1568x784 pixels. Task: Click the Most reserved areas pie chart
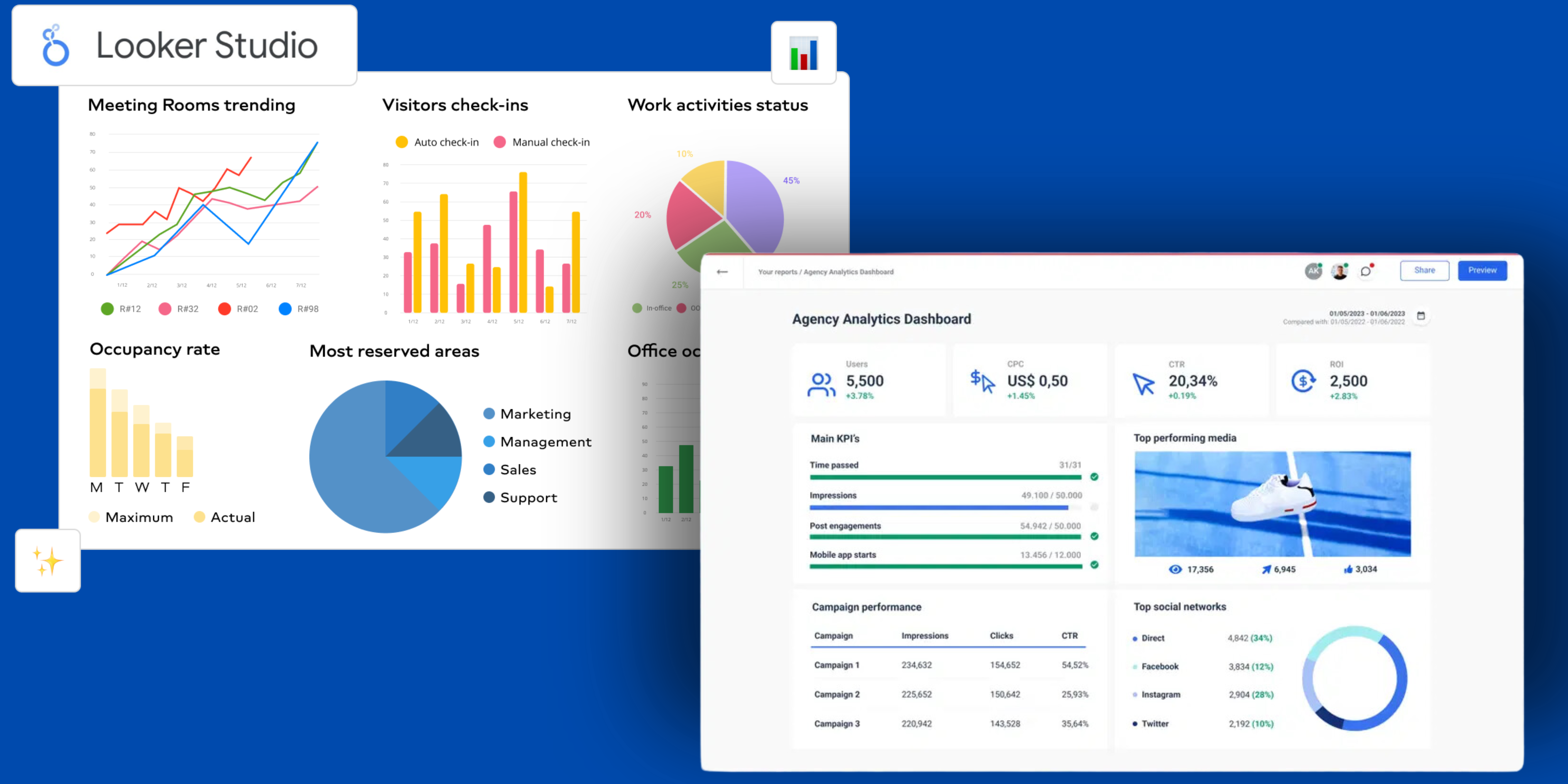tap(385, 456)
